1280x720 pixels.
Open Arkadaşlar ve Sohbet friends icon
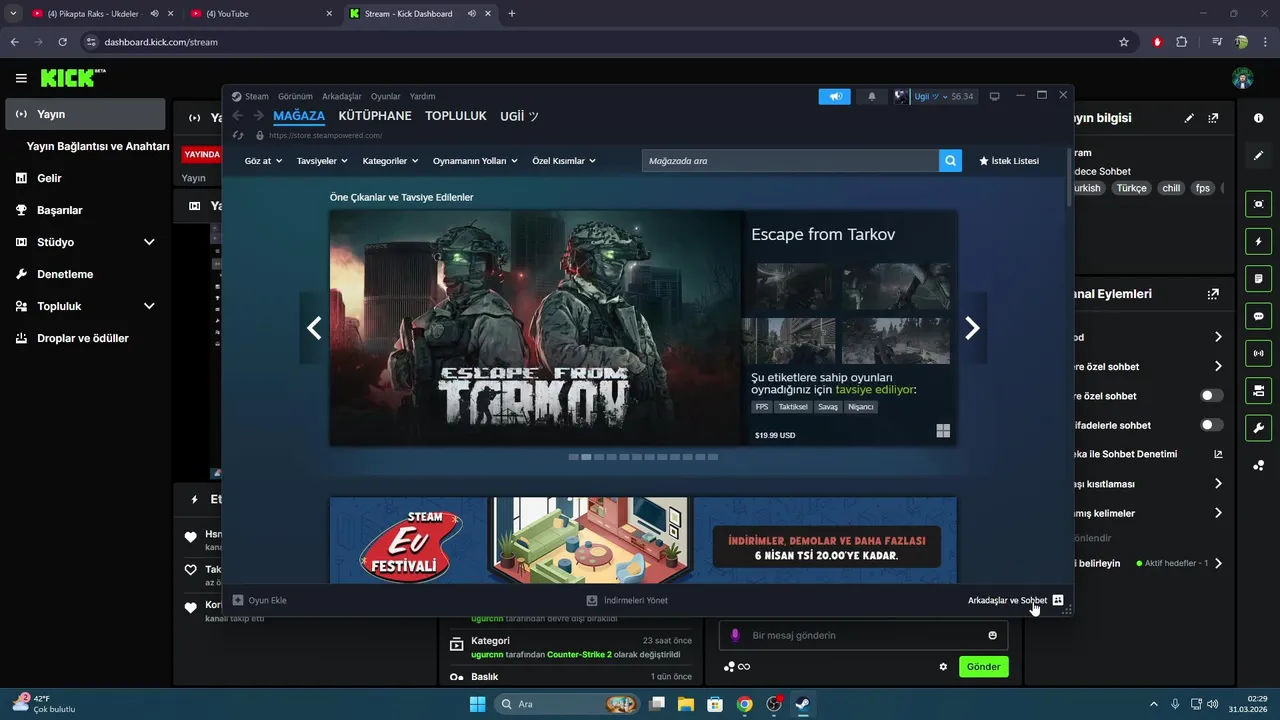pyautogui.click(x=1058, y=600)
